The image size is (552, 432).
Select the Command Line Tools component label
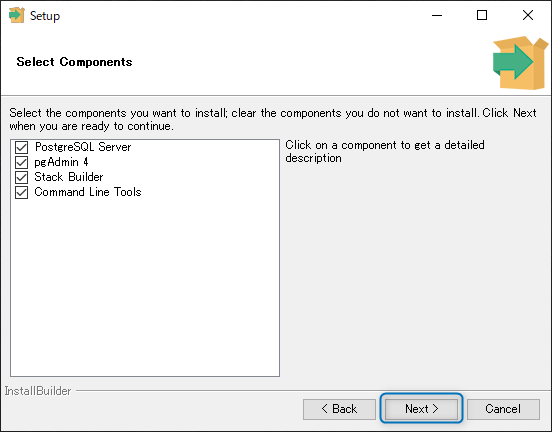[88, 192]
